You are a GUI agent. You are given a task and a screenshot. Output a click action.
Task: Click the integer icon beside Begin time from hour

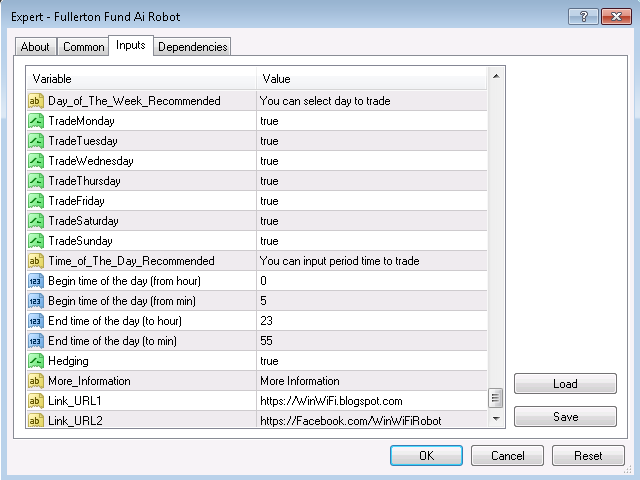(36, 281)
